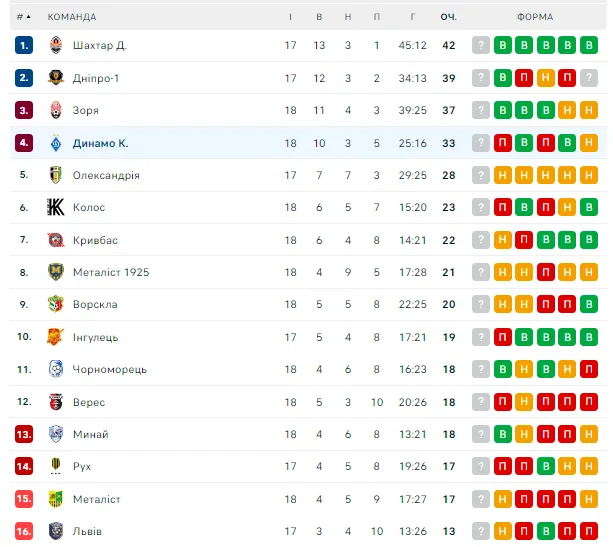
Task: Click the Kolos team logo
Action: click(56, 207)
